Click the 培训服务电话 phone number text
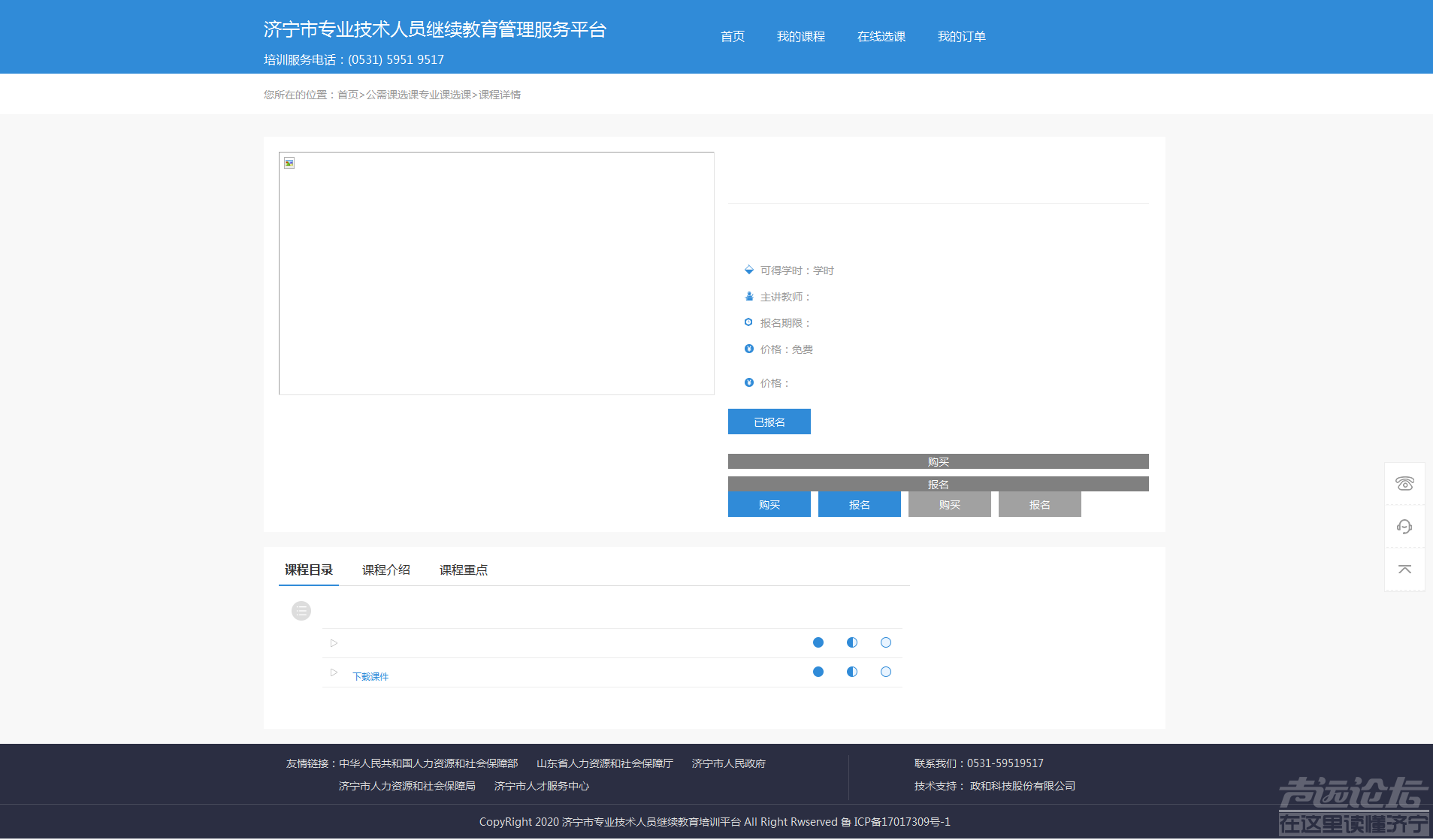1433x840 pixels. (x=354, y=59)
